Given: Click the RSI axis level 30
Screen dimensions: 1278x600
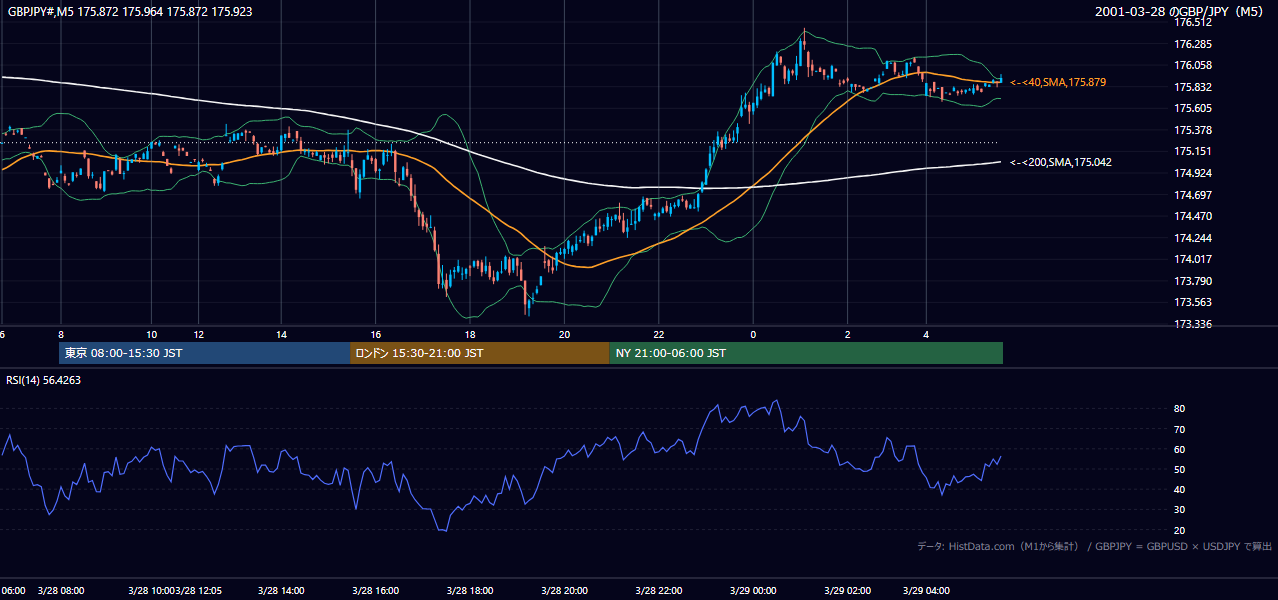Looking at the screenshot, I should pyautogui.click(x=1179, y=510).
